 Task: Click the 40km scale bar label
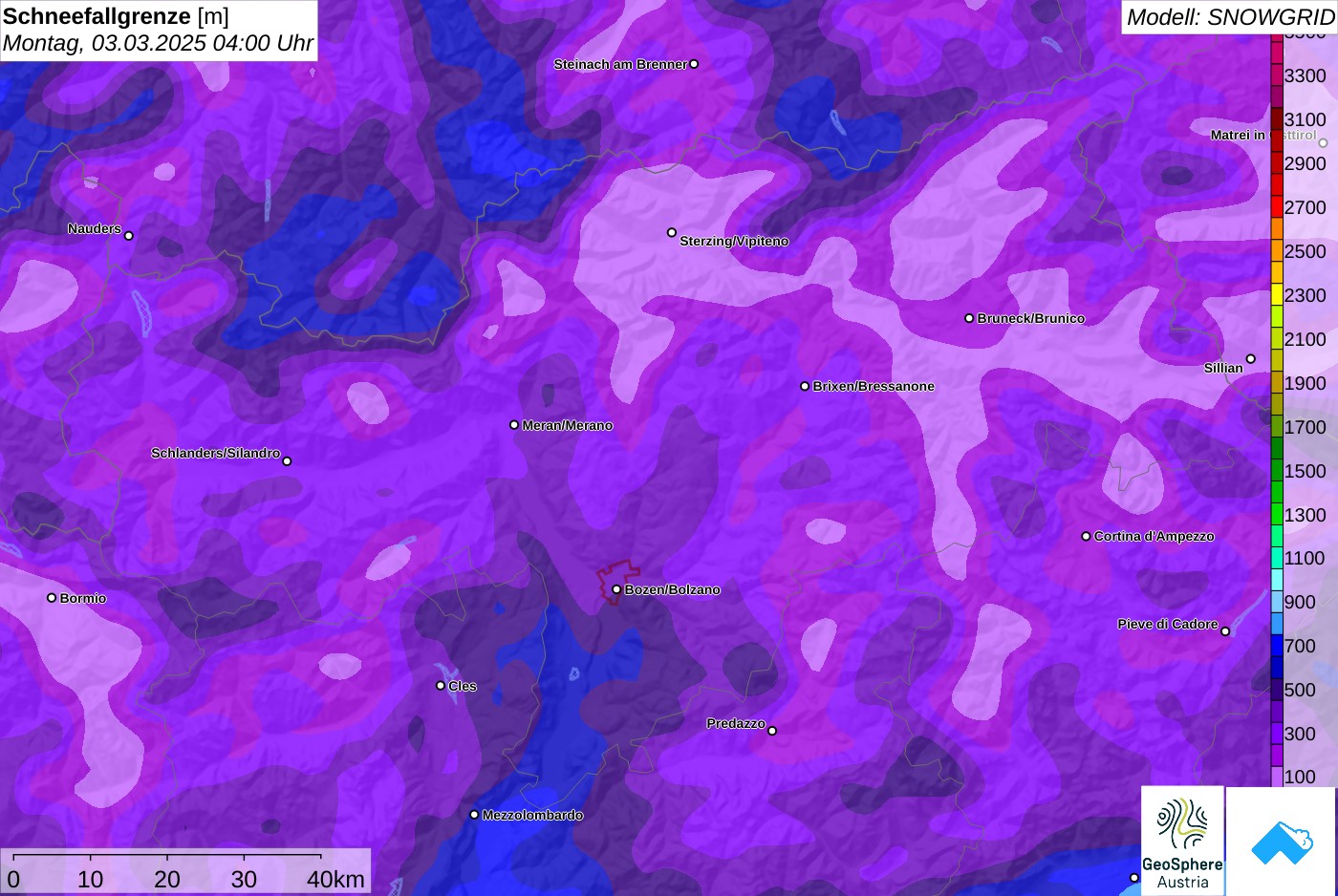(335, 880)
